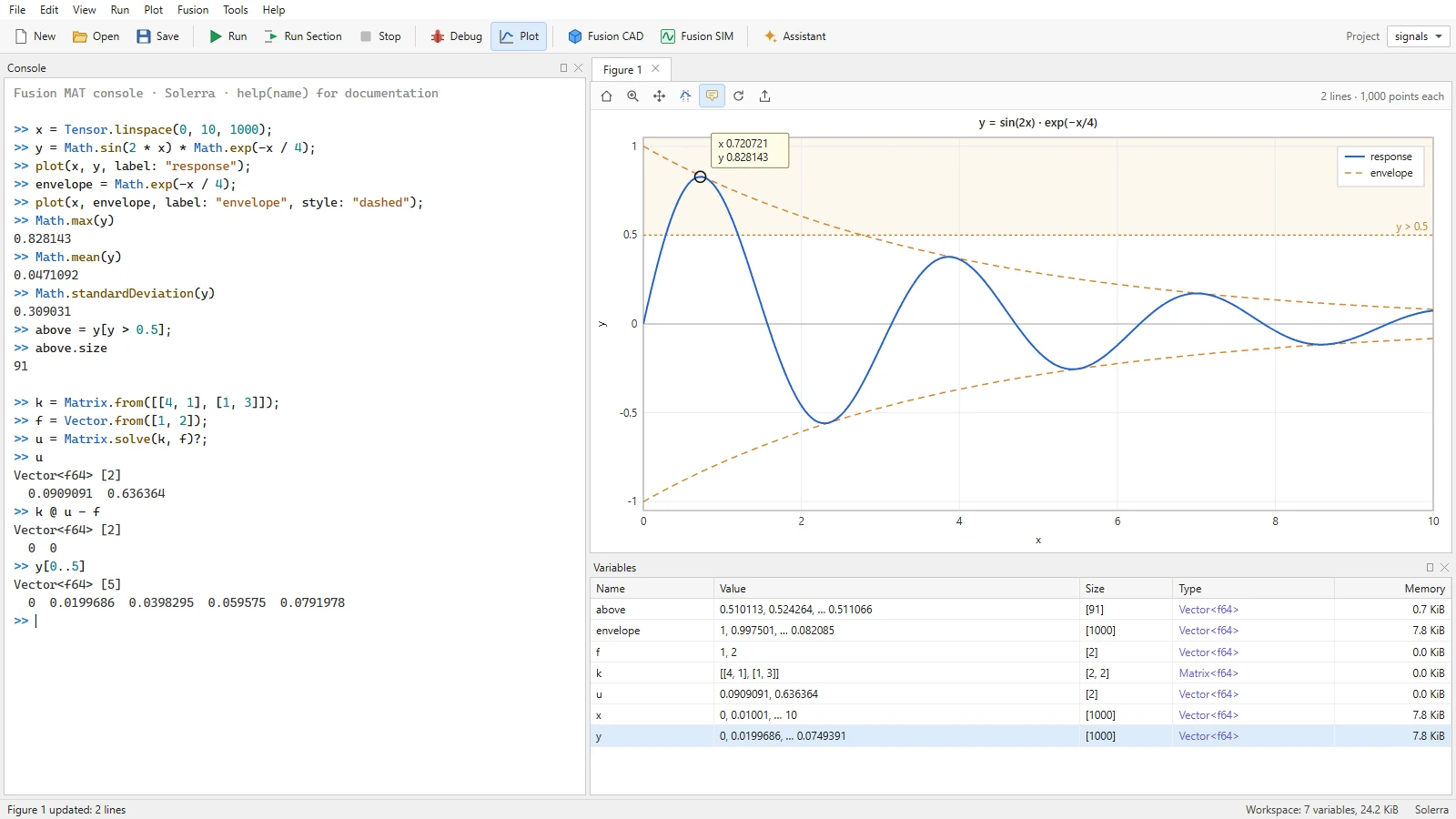This screenshot has width=1456, height=819.
Task: Click the status text 'Figure 1 updated: 2 lines'
Action: tap(66, 810)
